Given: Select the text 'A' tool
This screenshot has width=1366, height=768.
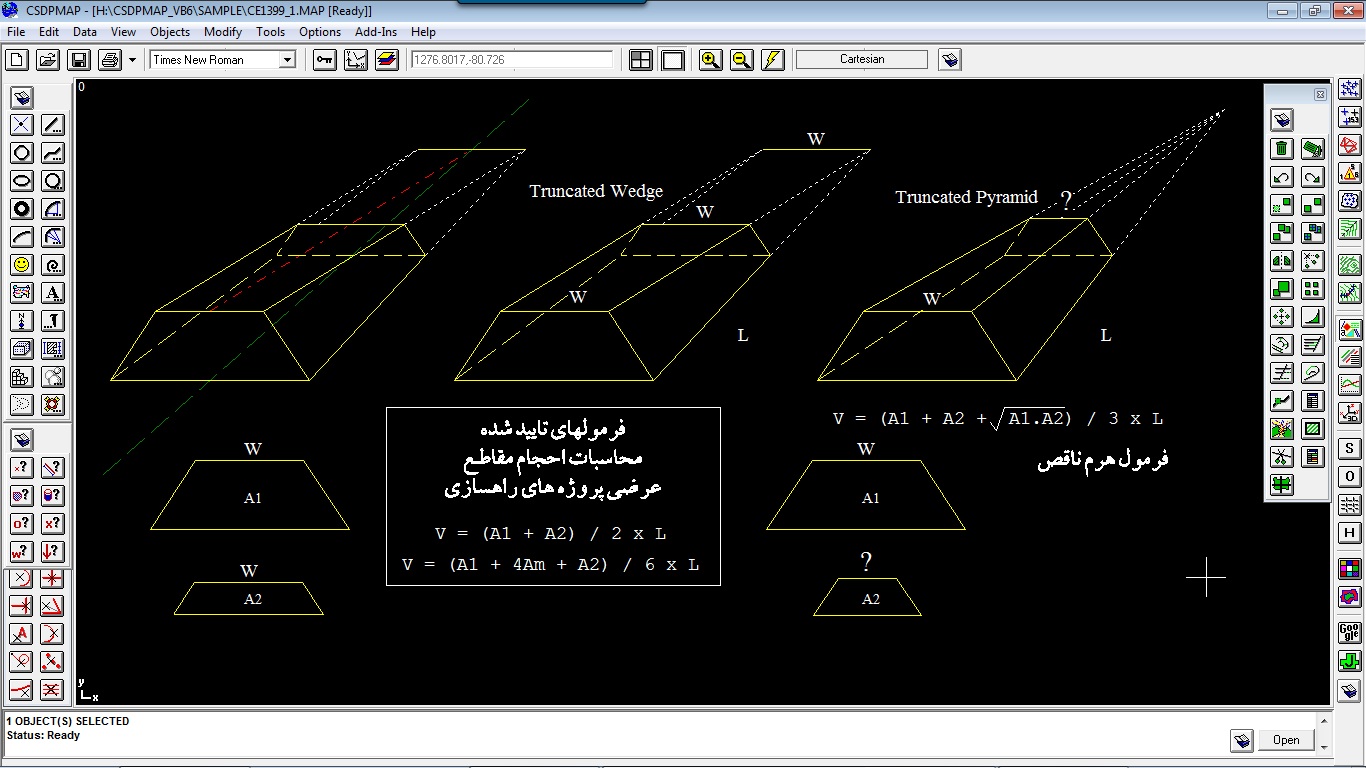Looking at the screenshot, I should (53, 293).
